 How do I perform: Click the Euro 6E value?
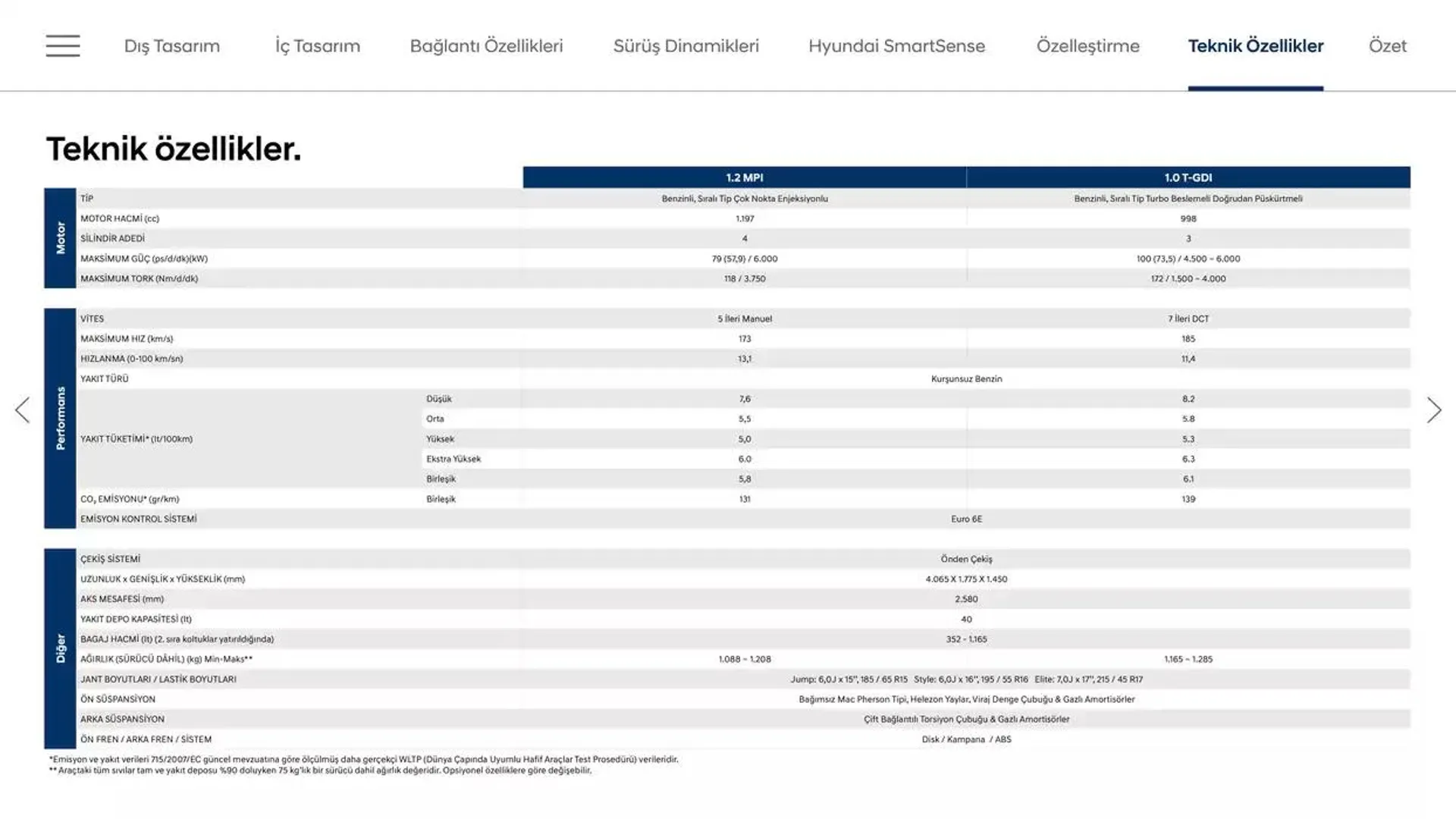click(966, 519)
